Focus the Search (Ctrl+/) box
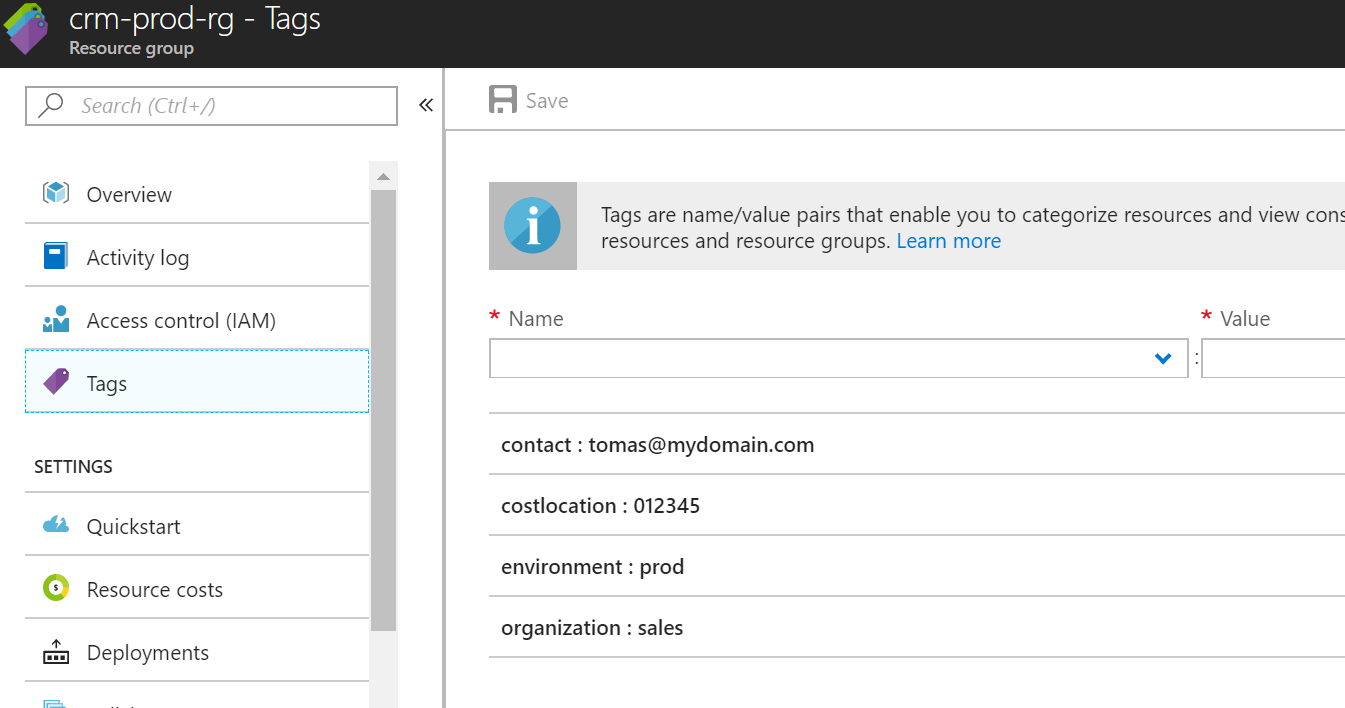Viewport: 1345px width, 708px height. (x=211, y=106)
